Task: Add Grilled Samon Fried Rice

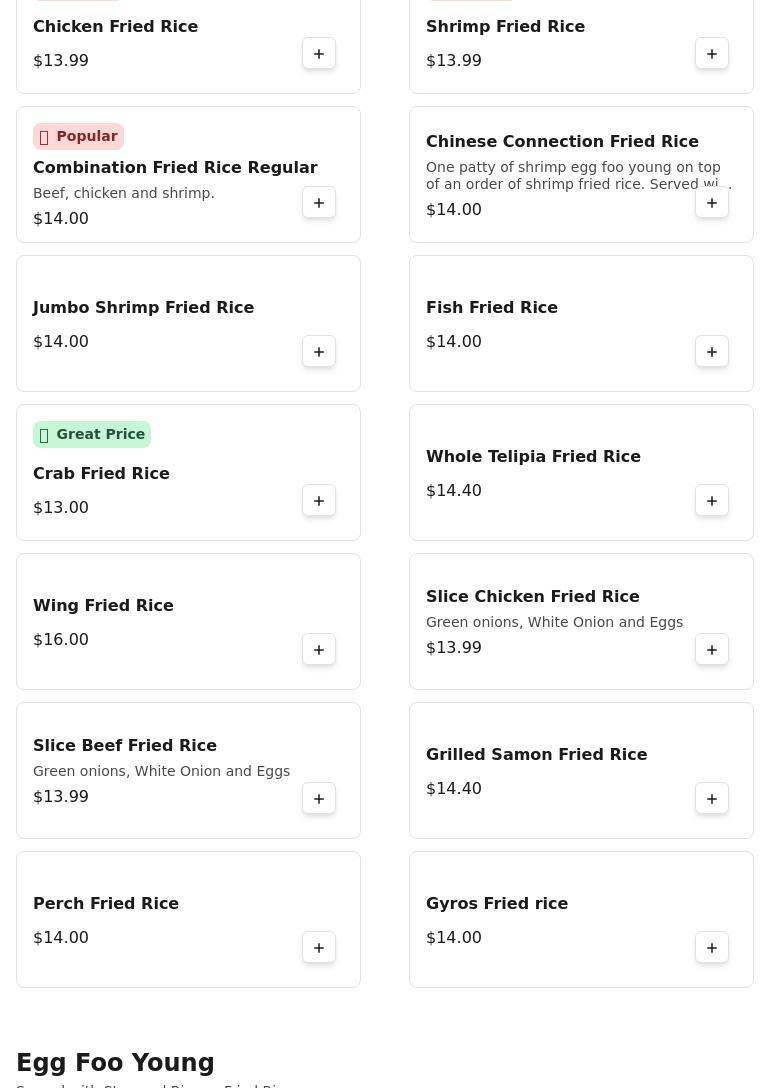Action: click(712, 799)
